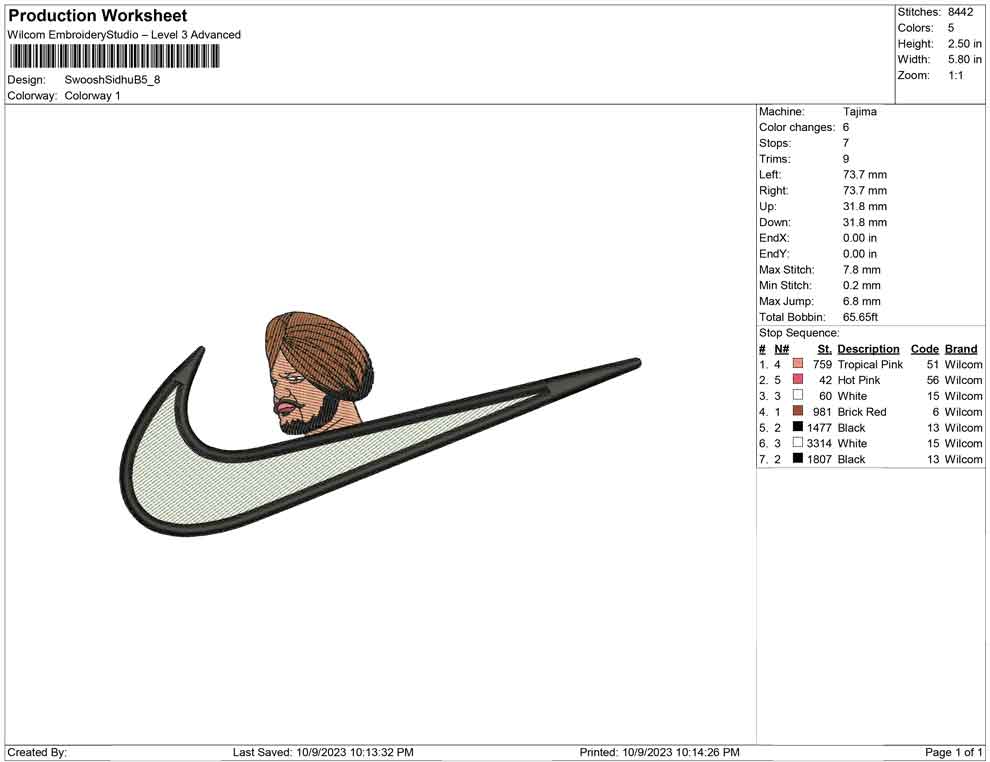Click the Width value '5.80 in'
Image resolution: width=990 pixels, height=762 pixels.
tap(964, 59)
